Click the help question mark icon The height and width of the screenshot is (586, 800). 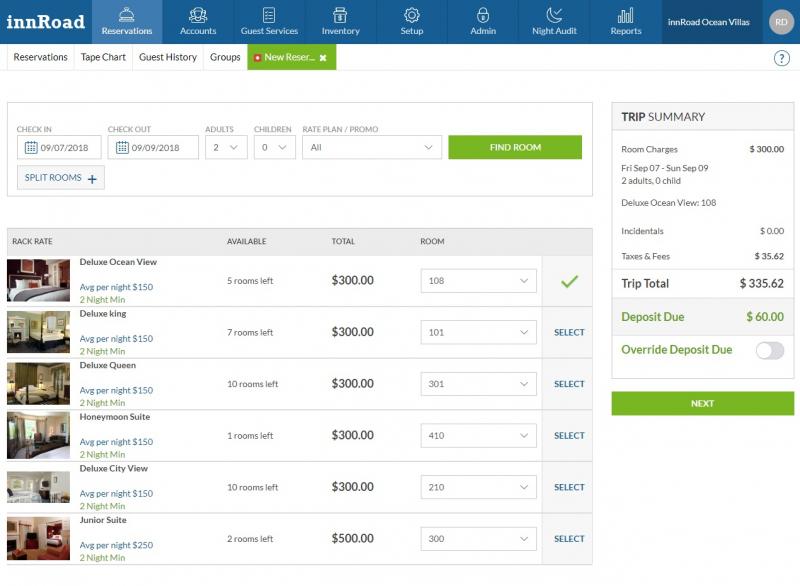point(781,58)
